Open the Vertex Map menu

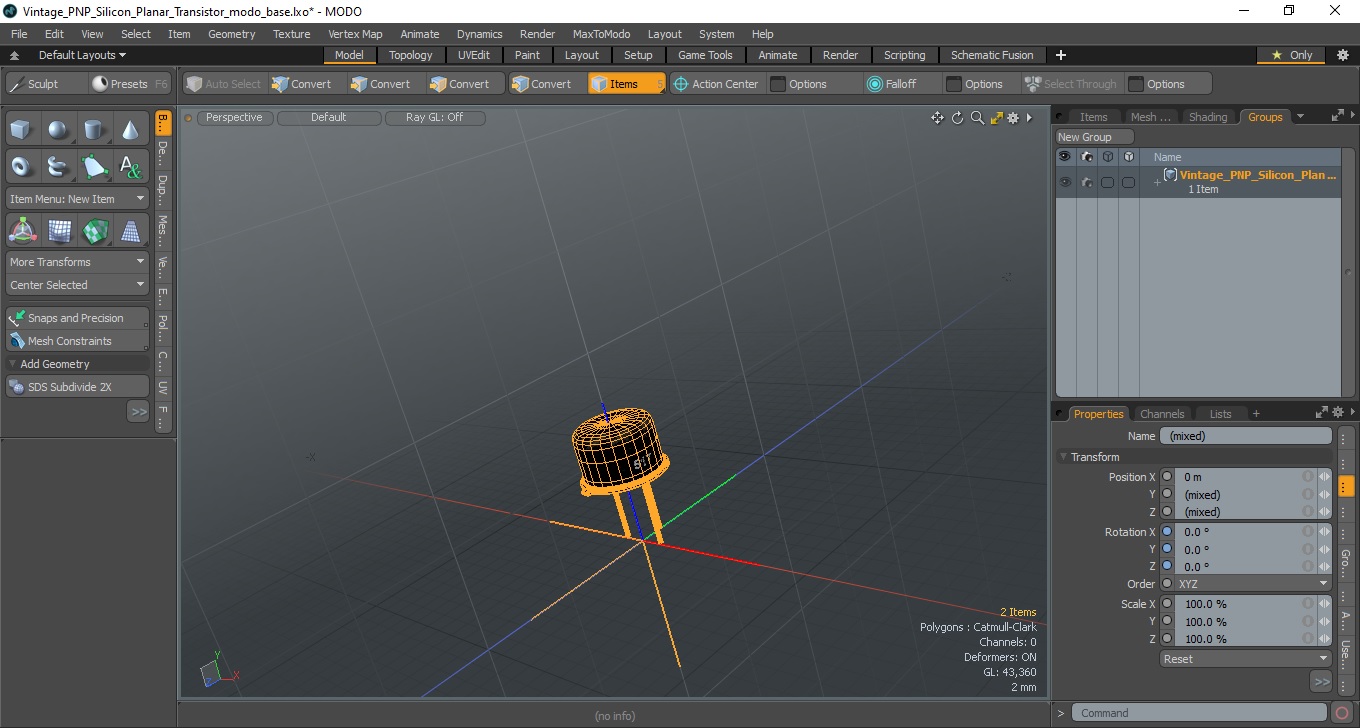[355, 34]
